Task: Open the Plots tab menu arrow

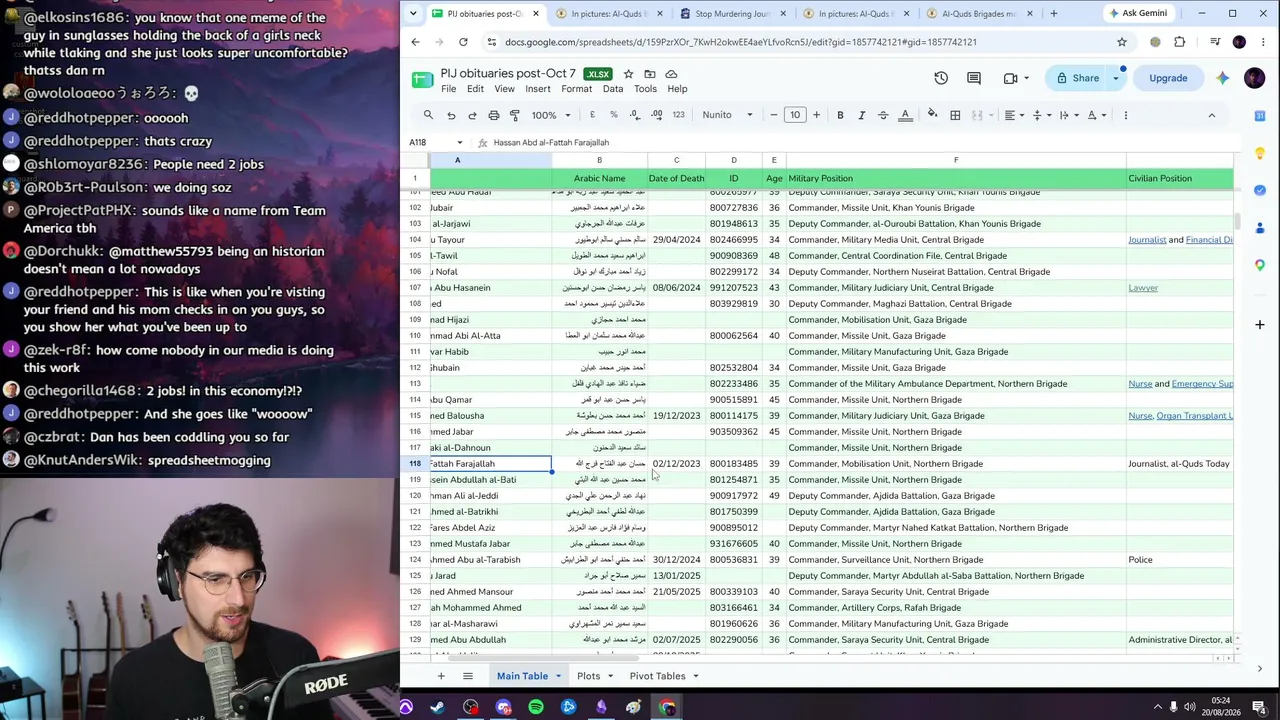Action: [x=610, y=676]
